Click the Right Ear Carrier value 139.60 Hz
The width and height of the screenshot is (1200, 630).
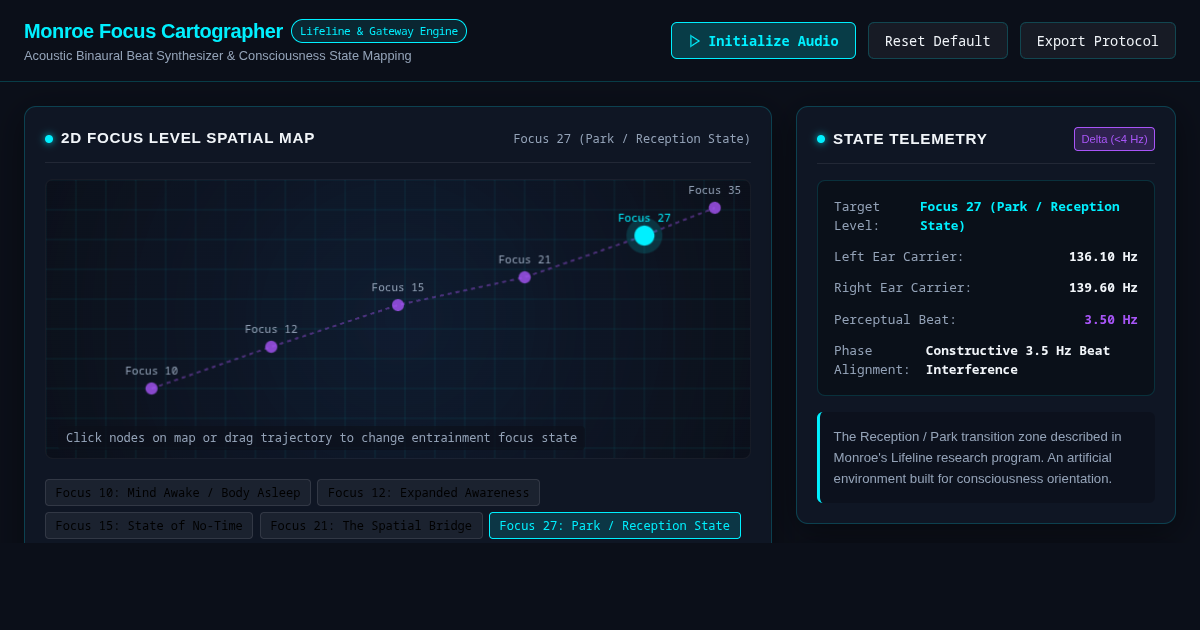[1103, 288]
